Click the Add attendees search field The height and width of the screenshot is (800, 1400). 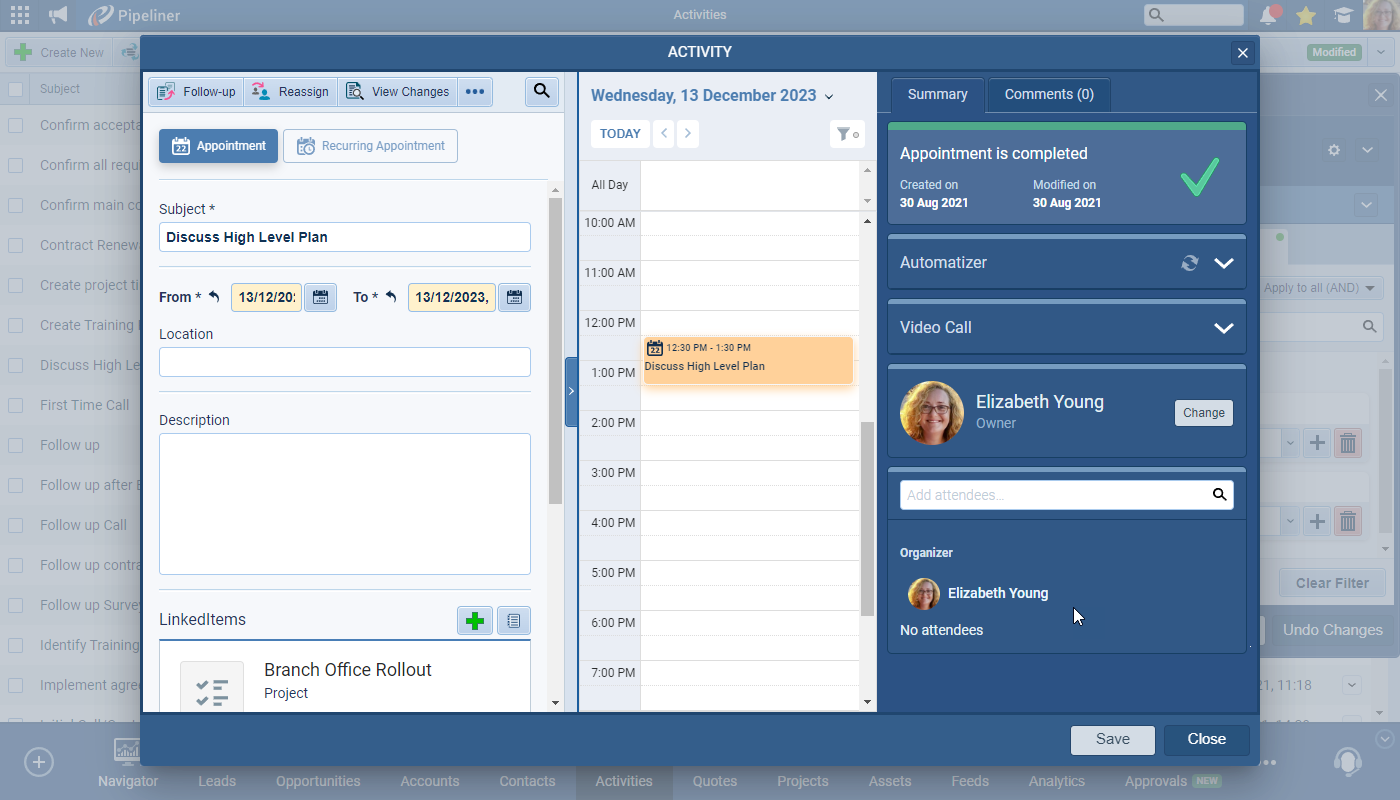tap(1055, 495)
